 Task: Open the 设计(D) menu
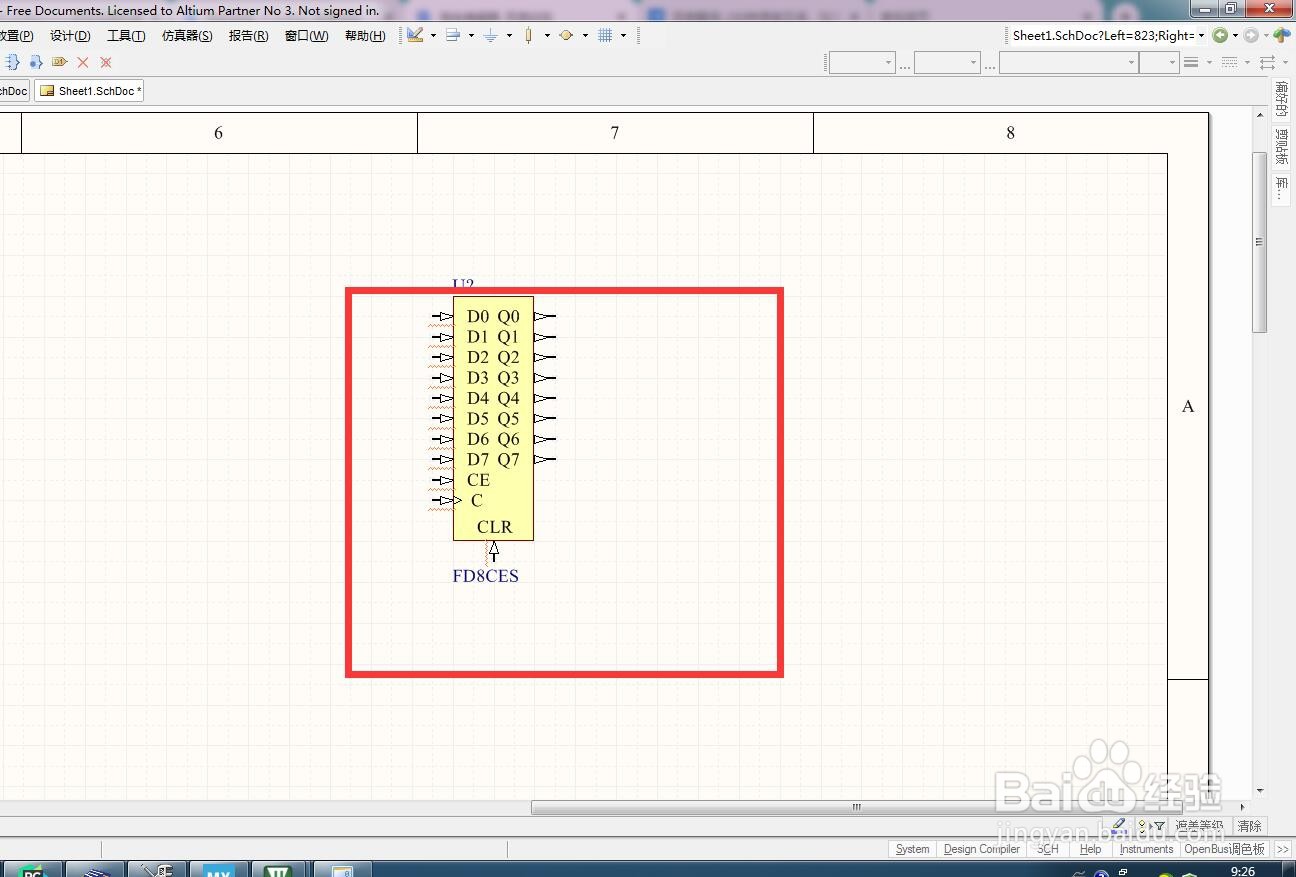point(70,36)
